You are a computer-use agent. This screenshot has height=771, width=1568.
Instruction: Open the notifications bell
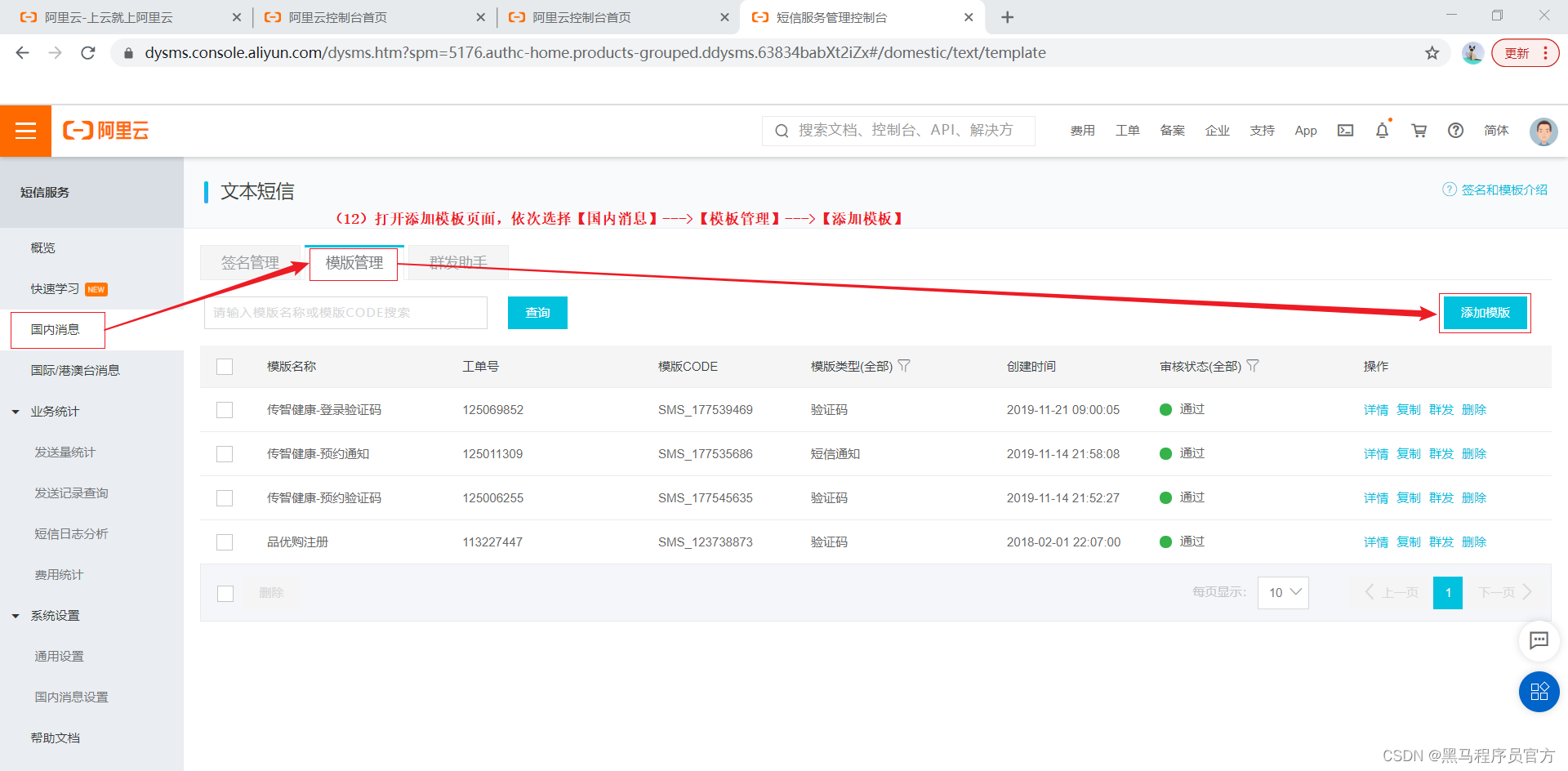click(x=1382, y=131)
